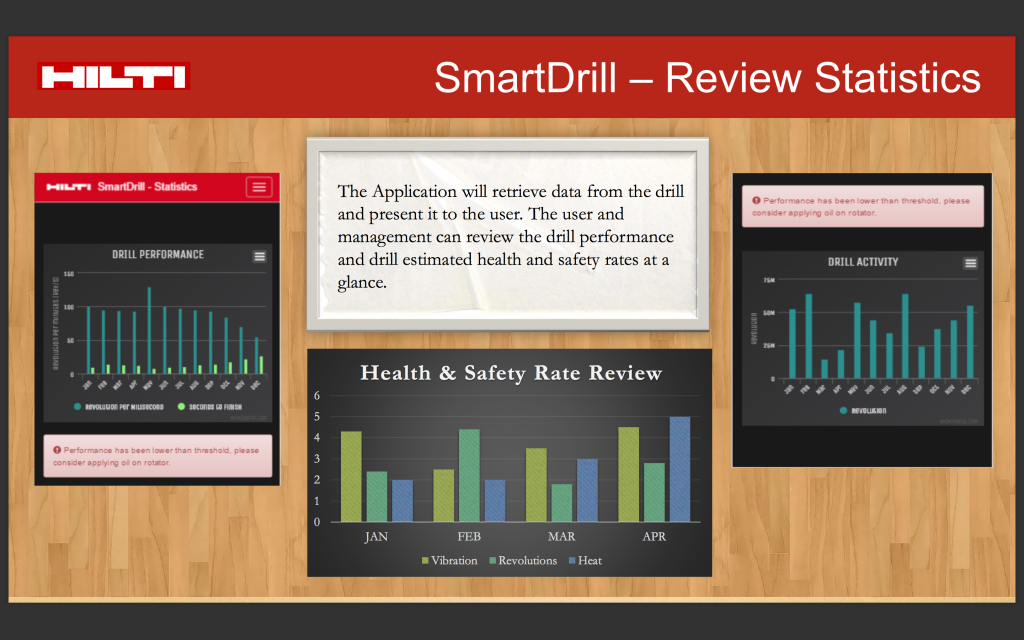Screen dimensions: 1024x640
Task: Click the blue Heat bar for MAR
Action: tap(587, 490)
